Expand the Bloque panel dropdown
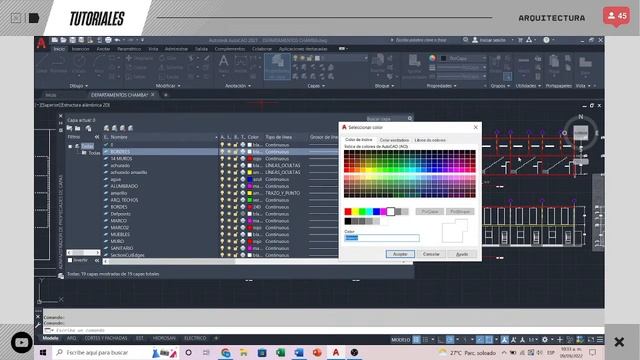This screenshot has width=640, height=360. click(x=384, y=86)
